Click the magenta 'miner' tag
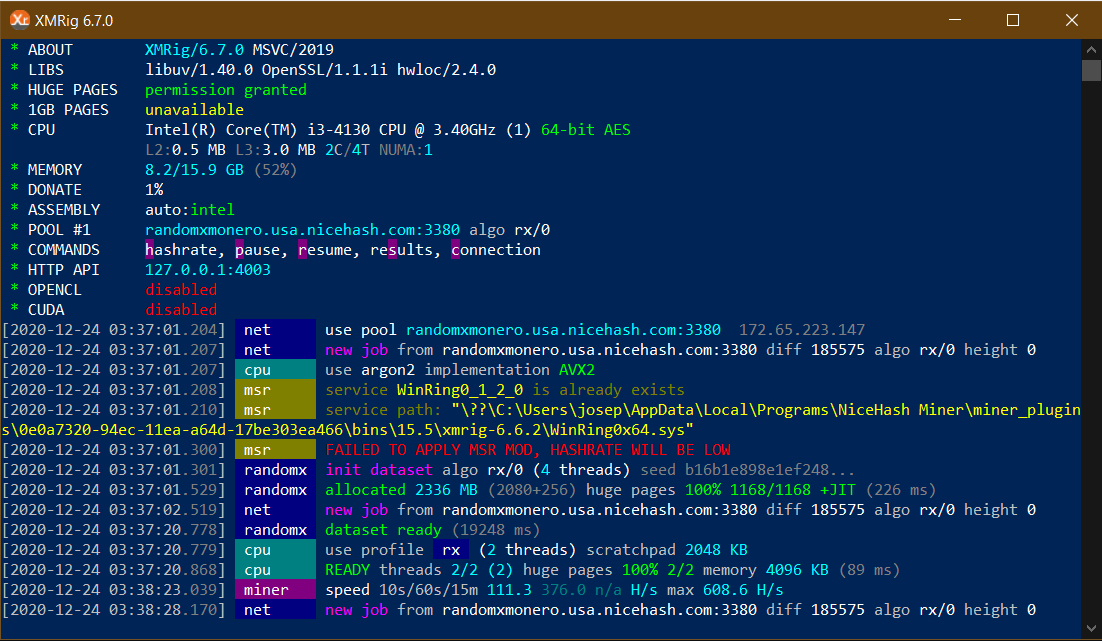 pyautogui.click(x=275, y=590)
